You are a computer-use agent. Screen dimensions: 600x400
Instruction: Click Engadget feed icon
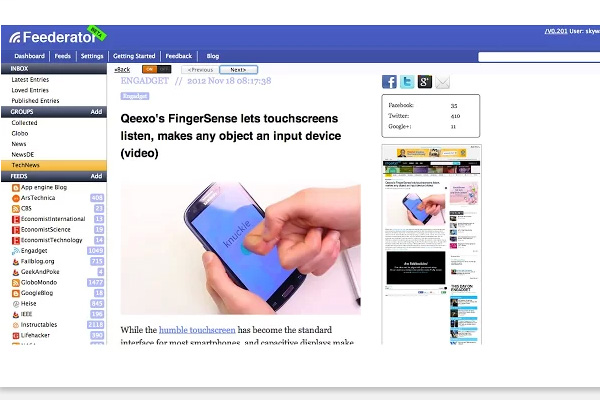click(16, 251)
